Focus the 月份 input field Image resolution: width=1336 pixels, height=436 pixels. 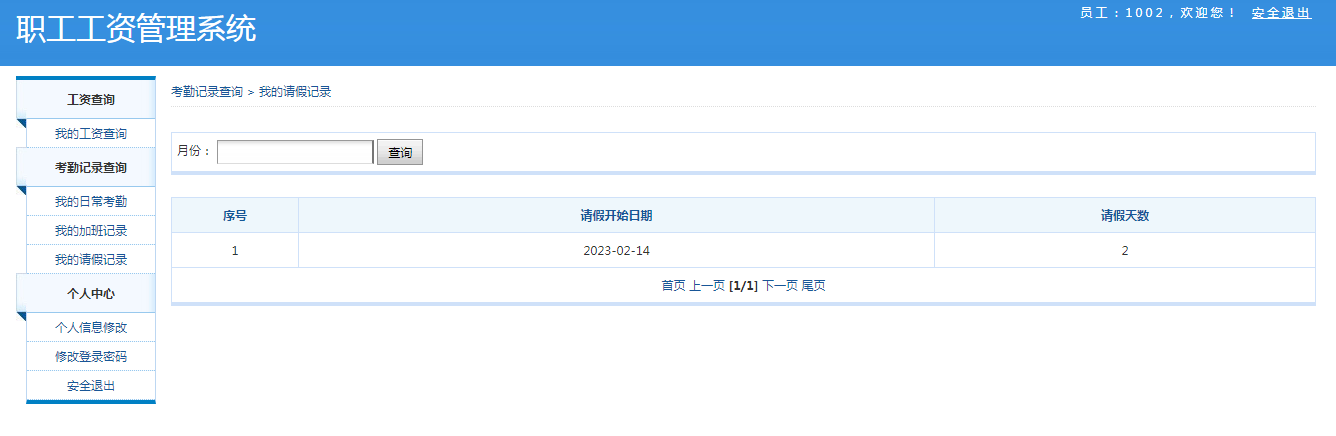click(x=295, y=151)
